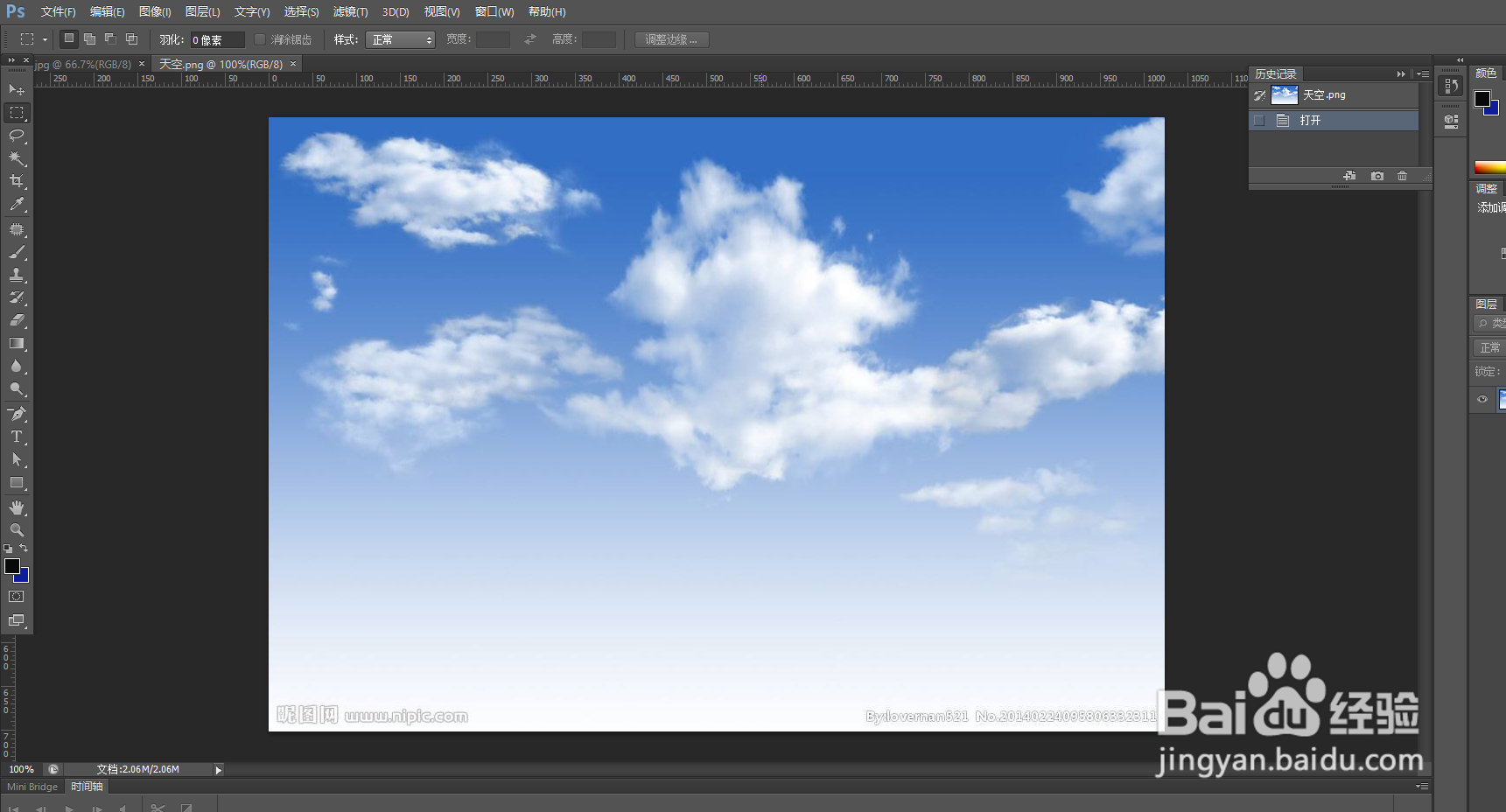Select the Crop tool
1506x812 pixels.
[17, 181]
